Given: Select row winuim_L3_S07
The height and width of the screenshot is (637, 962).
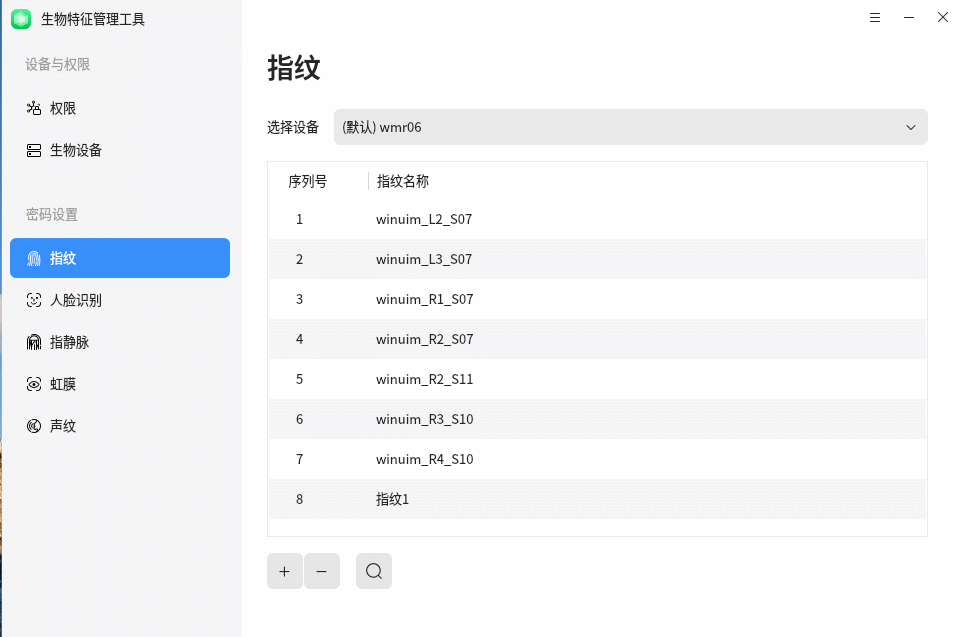Looking at the screenshot, I should [597, 259].
